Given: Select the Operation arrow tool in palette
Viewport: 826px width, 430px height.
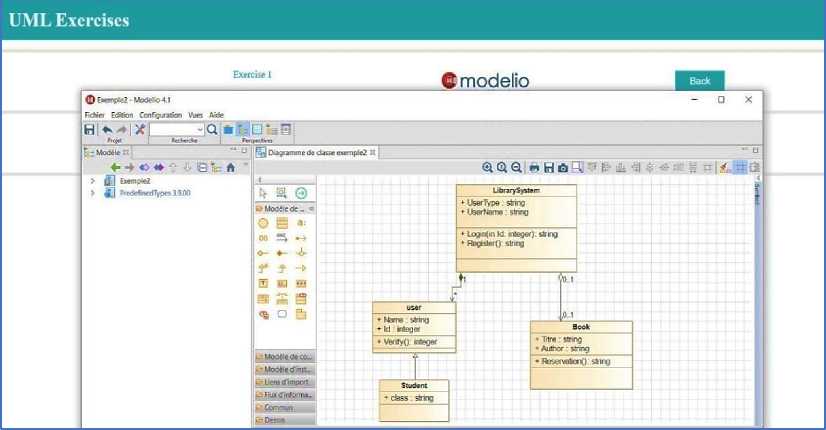Looking at the screenshot, I should [x=282, y=238].
